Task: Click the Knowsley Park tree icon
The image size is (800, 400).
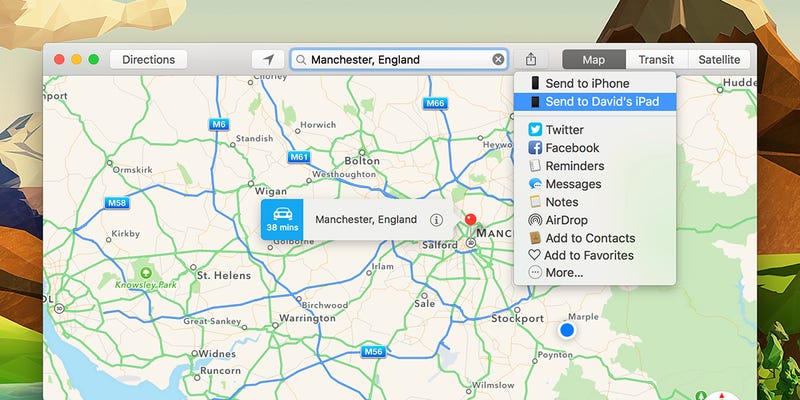Action: [146, 271]
